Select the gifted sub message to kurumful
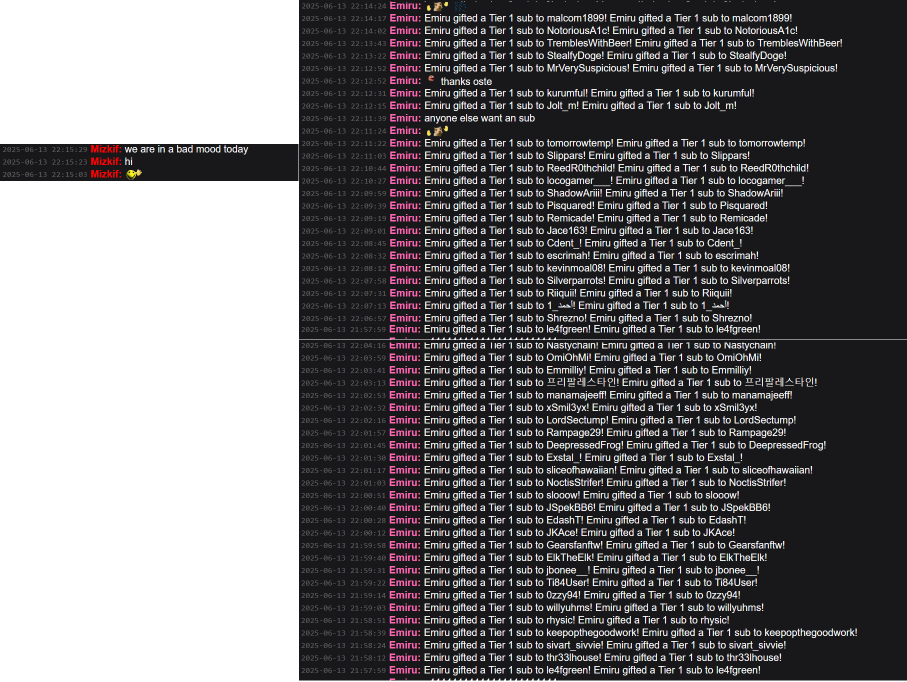The image size is (907, 682). pyautogui.click(x=589, y=93)
